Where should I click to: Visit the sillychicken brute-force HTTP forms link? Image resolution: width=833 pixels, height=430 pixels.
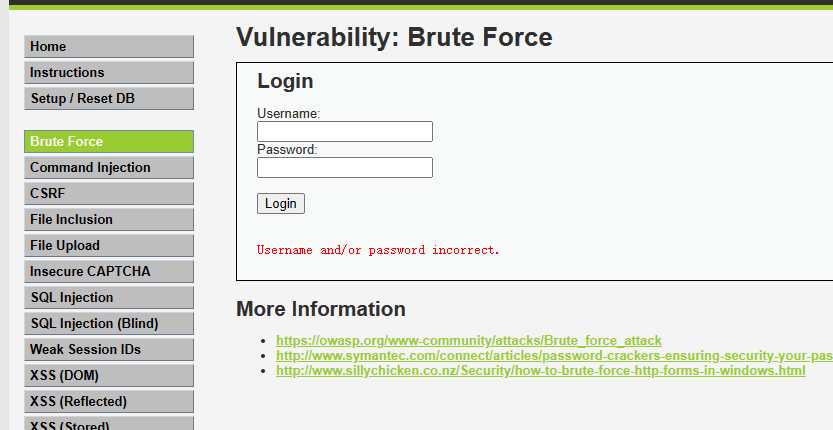point(540,371)
